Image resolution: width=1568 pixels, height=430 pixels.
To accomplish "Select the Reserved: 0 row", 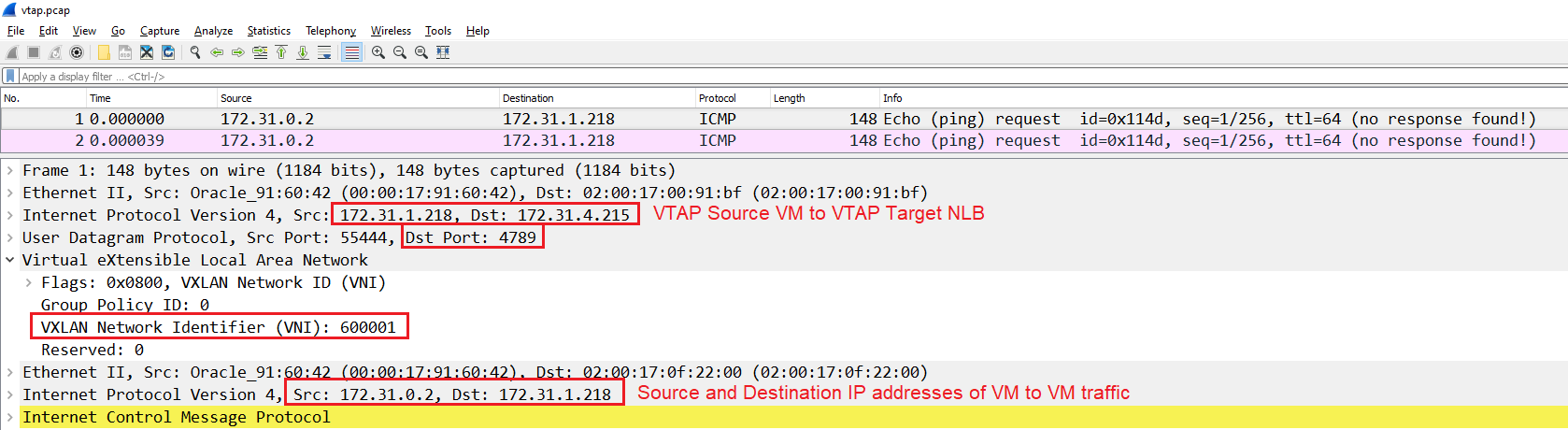I will [93, 350].
